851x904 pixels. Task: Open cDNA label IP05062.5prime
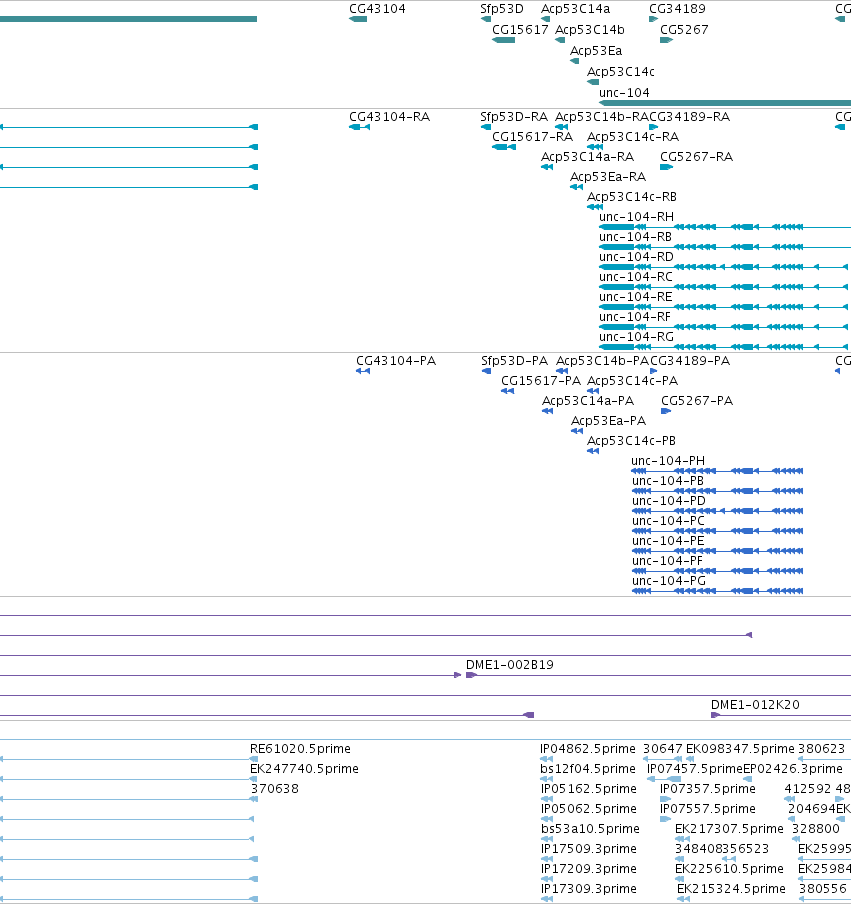coord(589,808)
